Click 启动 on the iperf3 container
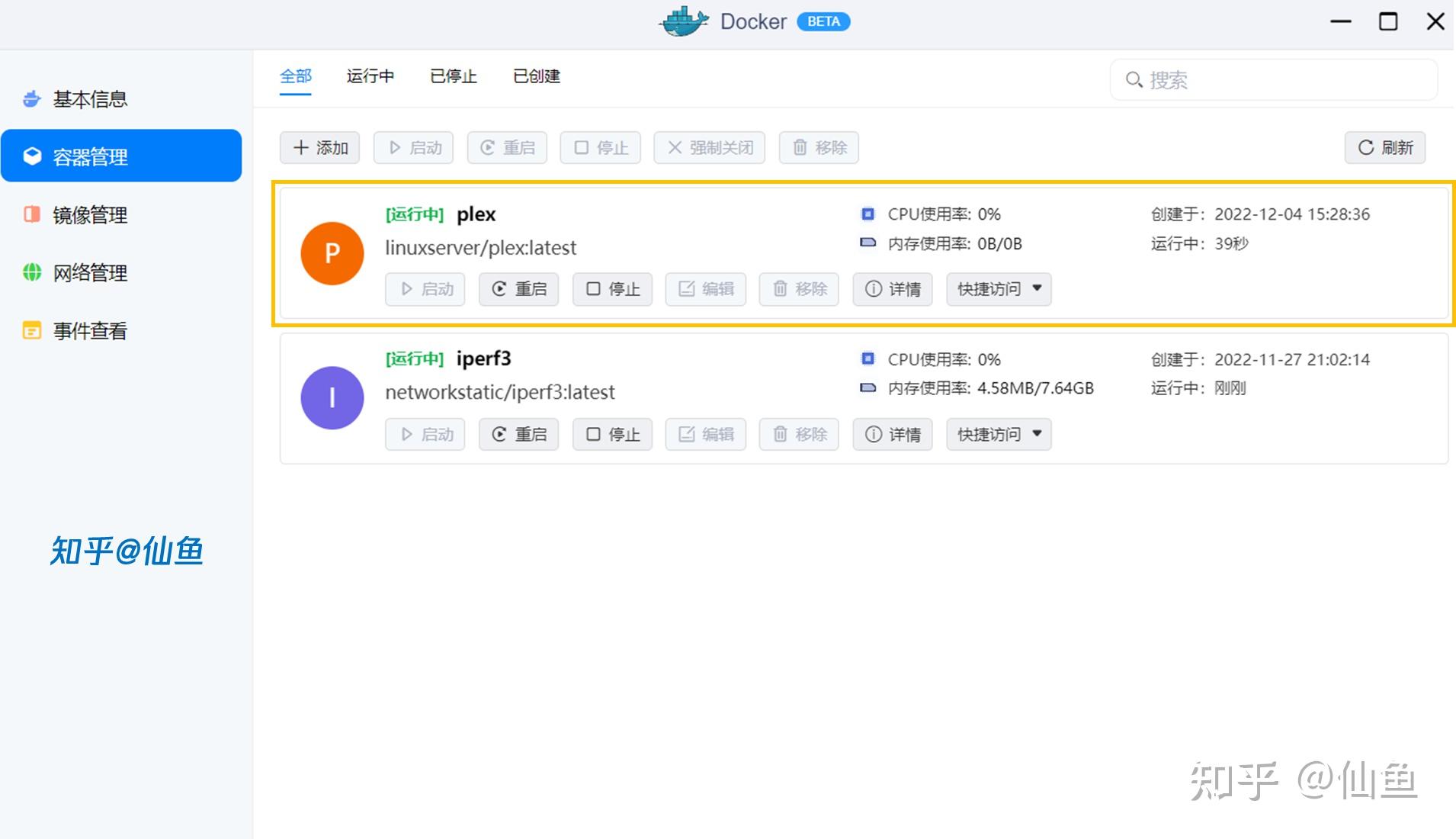 tap(425, 434)
